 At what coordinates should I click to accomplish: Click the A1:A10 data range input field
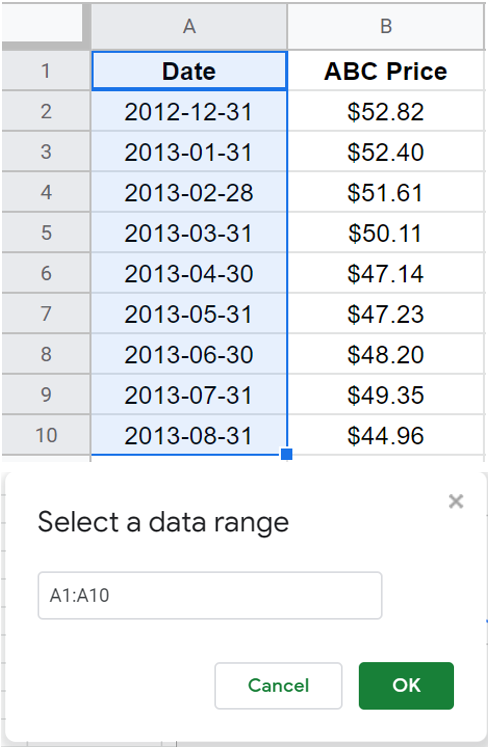(x=210, y=596)
